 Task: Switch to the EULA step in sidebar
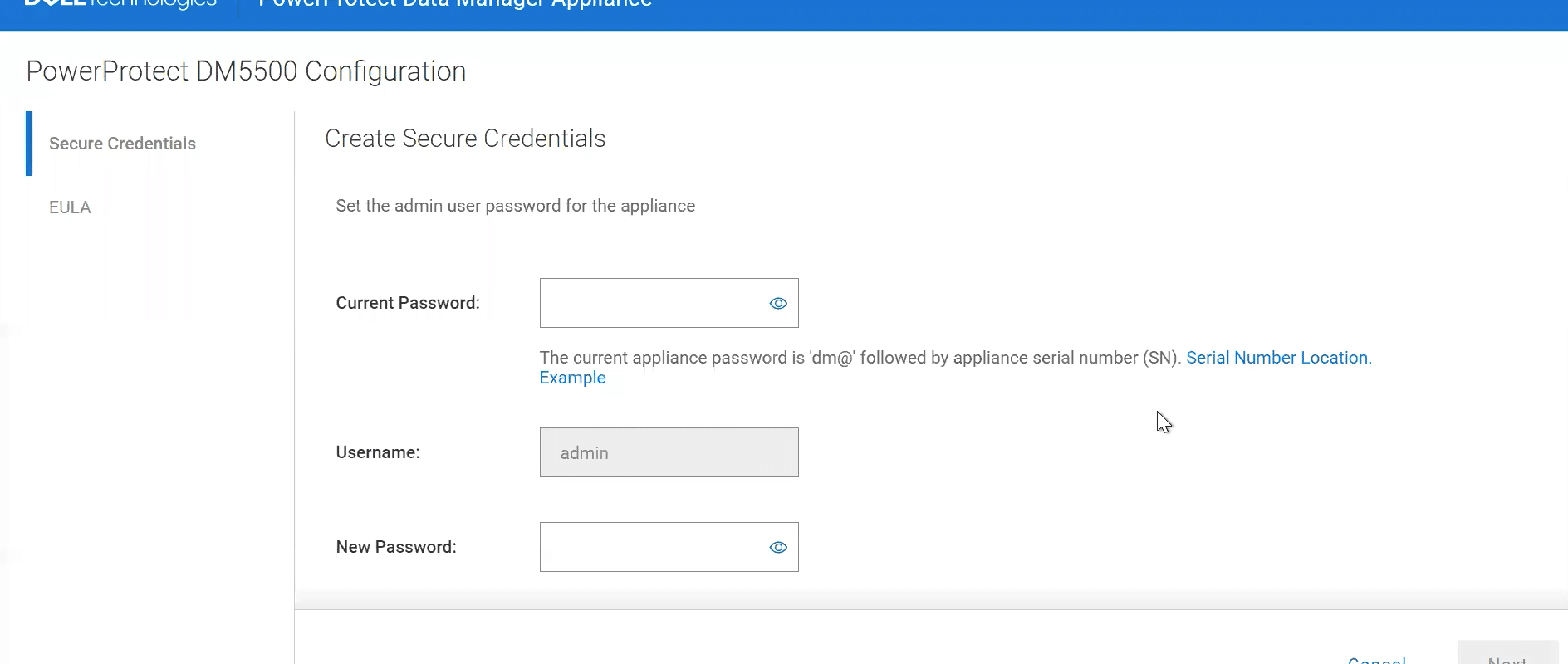[70, 207]
